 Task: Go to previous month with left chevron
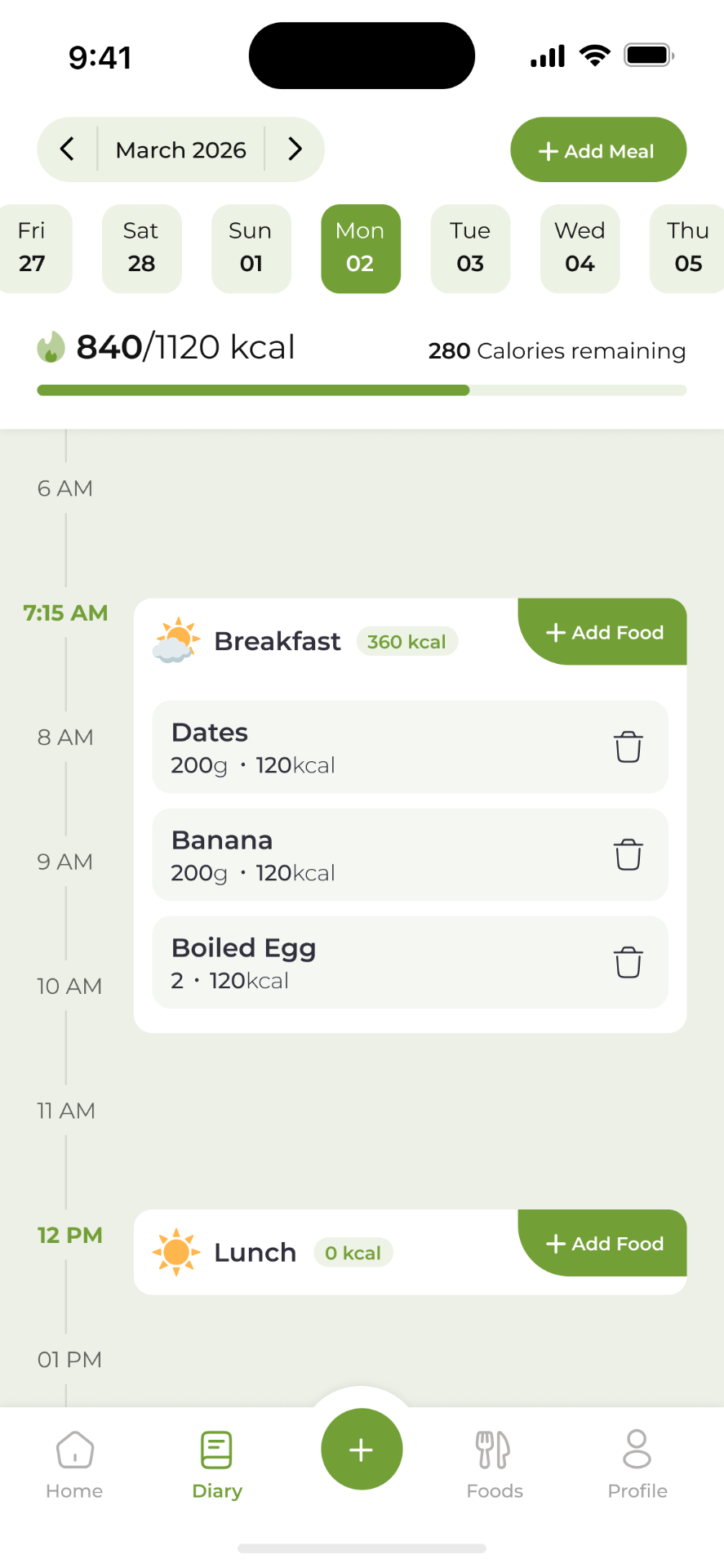click(68, 149)
